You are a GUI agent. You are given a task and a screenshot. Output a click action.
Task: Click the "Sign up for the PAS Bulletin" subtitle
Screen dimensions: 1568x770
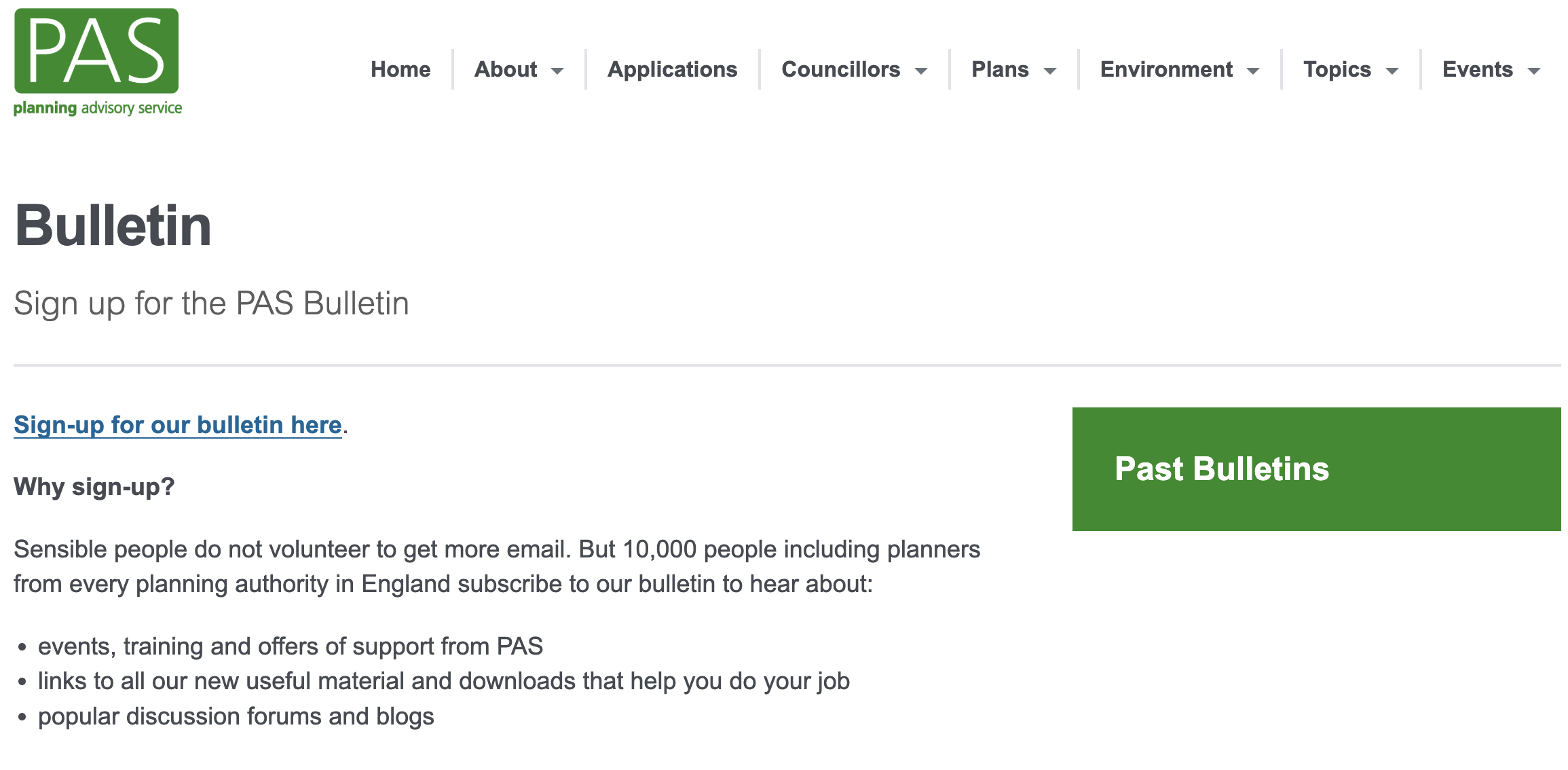click(211, 304)
